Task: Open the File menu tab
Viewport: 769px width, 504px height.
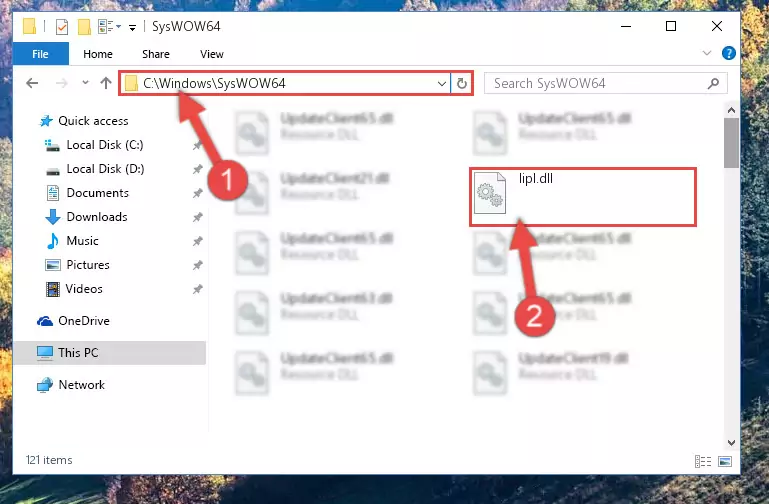Action: (40, 54)
